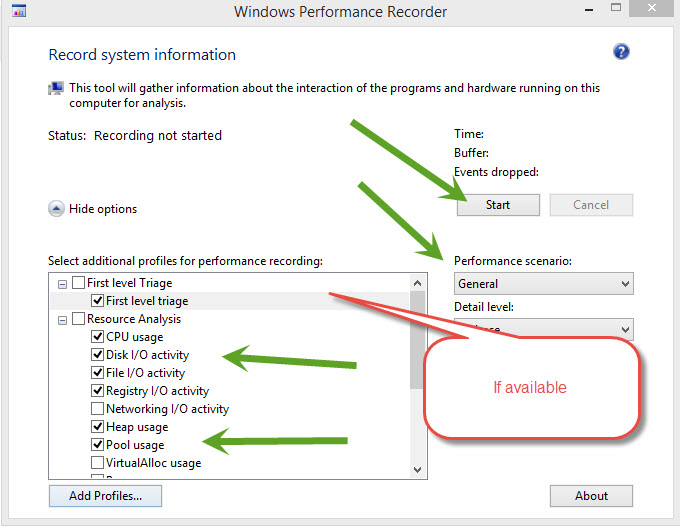The width and height of the screenshot is (680, 526).
Task: Collapse the Resource Analysis tree node
Action: tap(62, 320)
